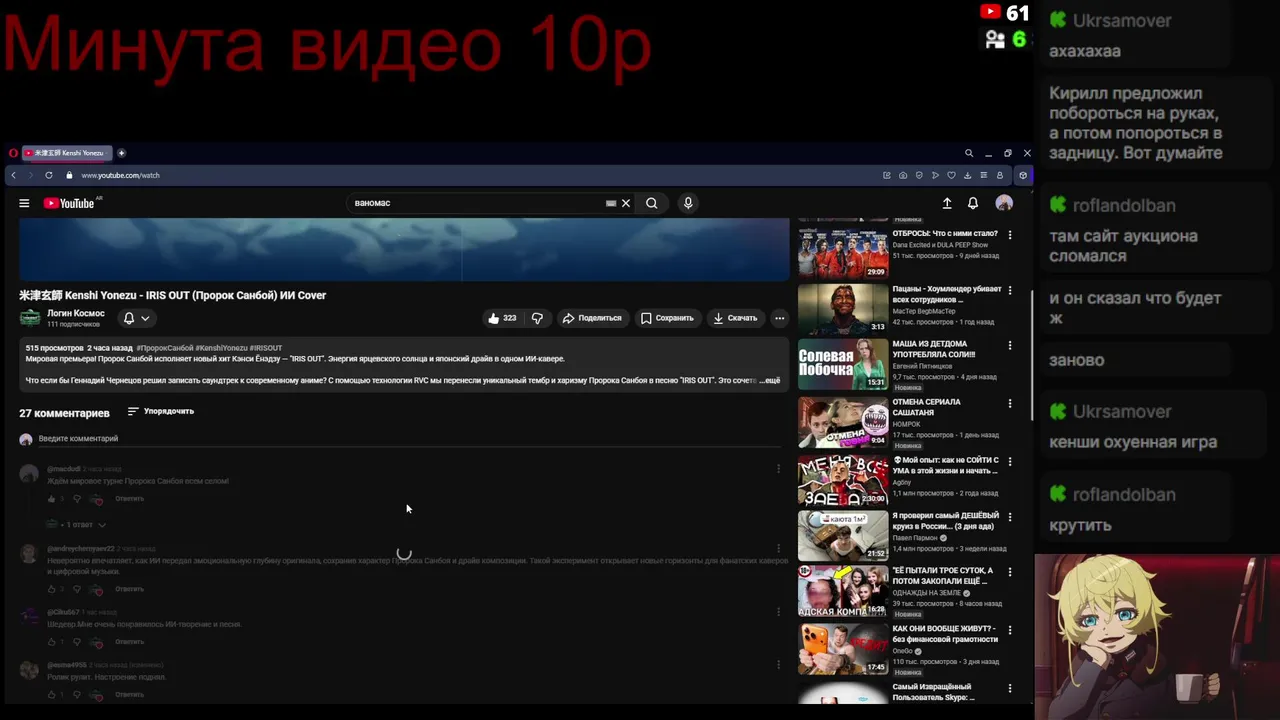This screenshot has height=720, width=1280.
Task: Go to the YouTube home logo
Action: (x=69, y=203)
